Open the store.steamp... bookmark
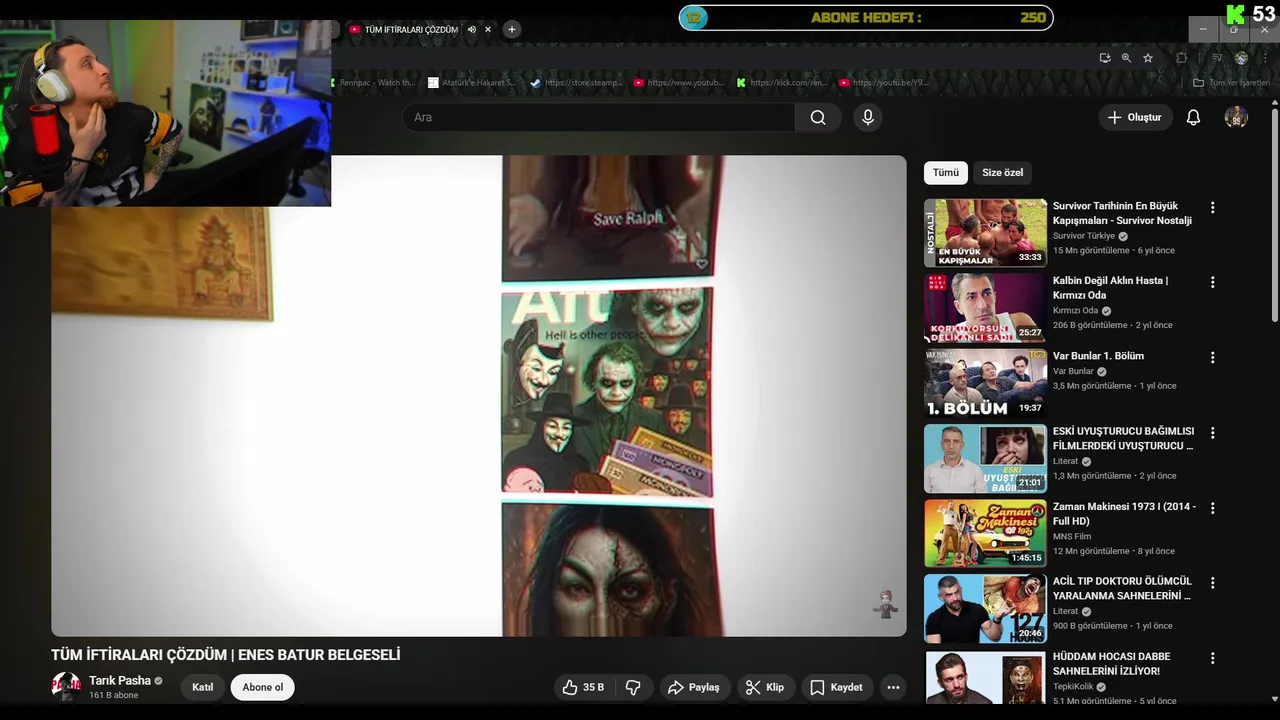 point(577,83)
